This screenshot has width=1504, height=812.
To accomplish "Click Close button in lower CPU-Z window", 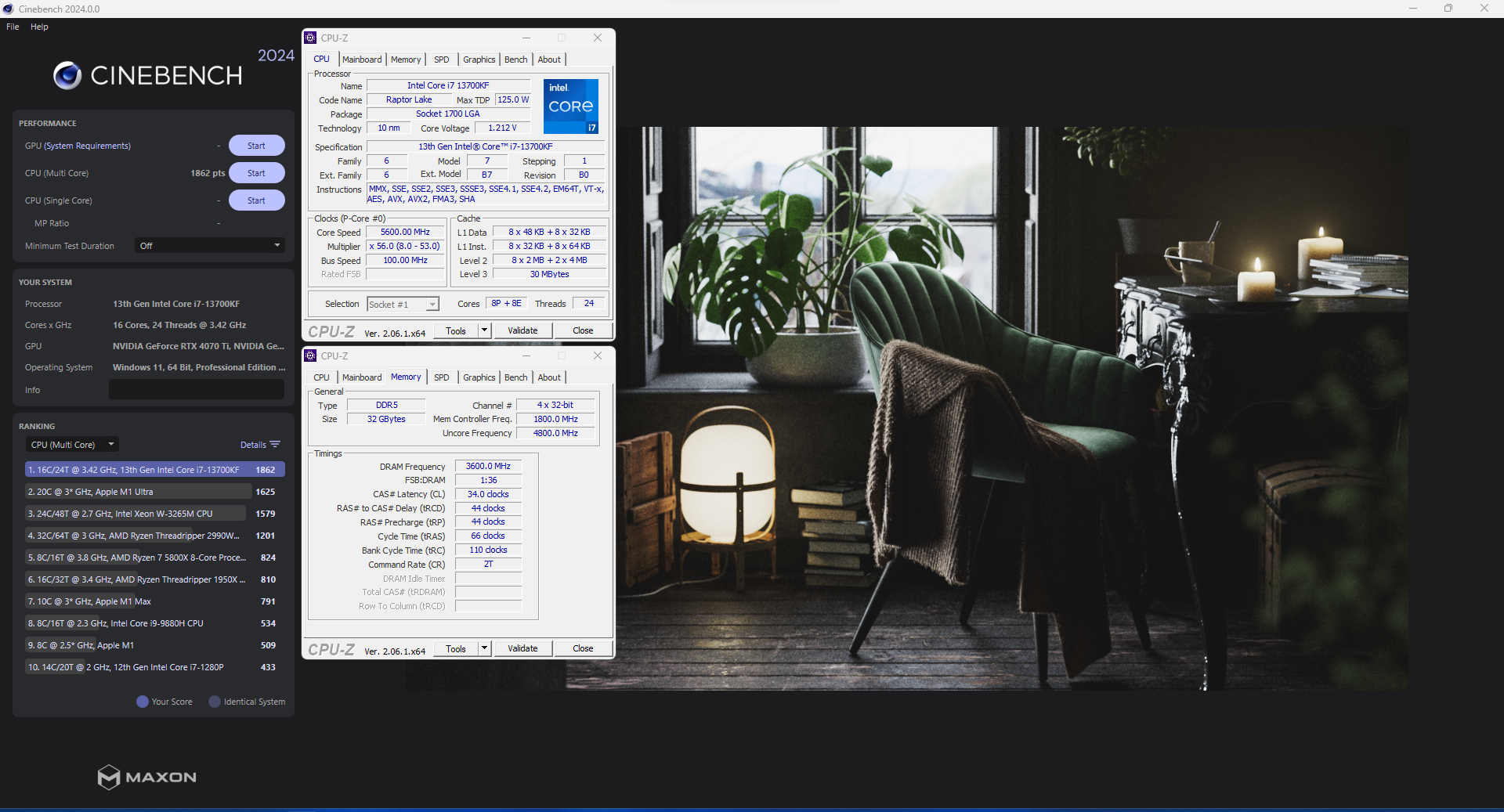I will point(583,648).
